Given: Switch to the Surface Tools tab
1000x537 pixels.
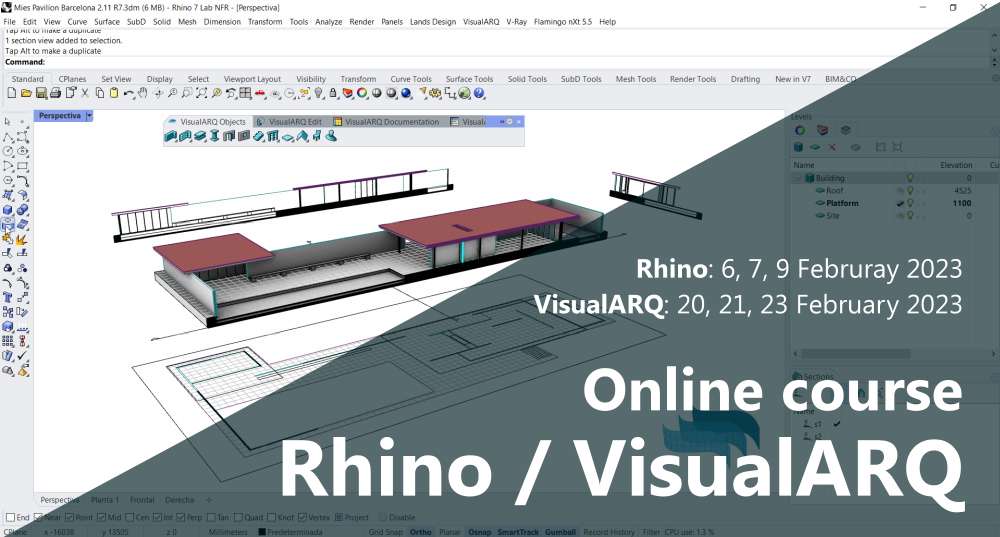Looking at the screenshot, I should click(469, 79).
